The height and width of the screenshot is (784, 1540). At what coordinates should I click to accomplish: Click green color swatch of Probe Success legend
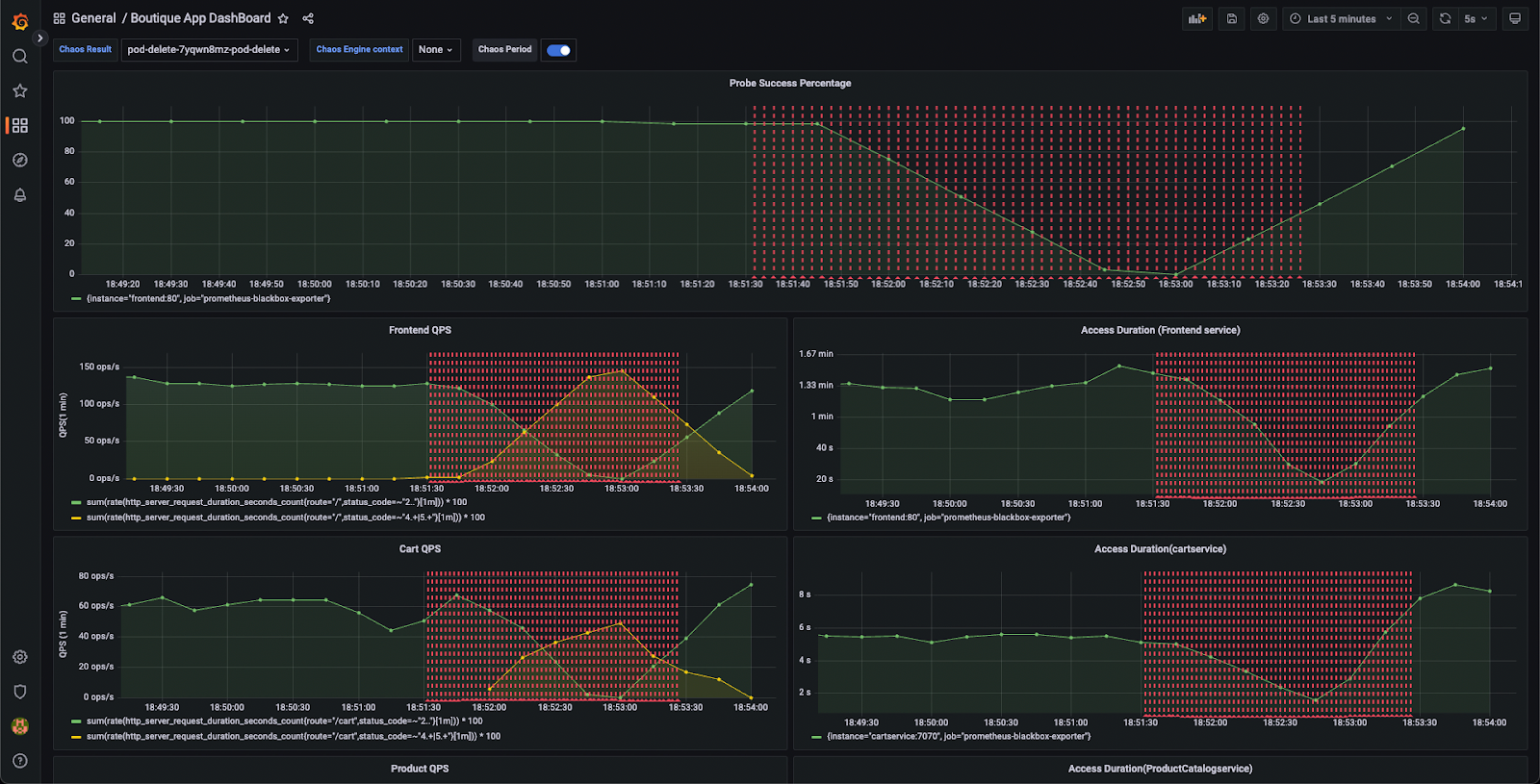(x=76, y=299)
